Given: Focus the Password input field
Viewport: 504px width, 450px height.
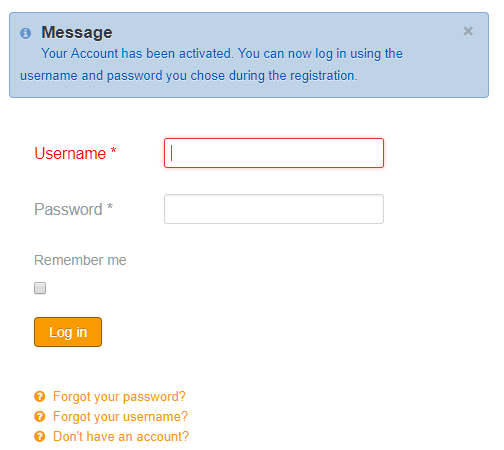Looking at the screenshot, I should (274, 209).
